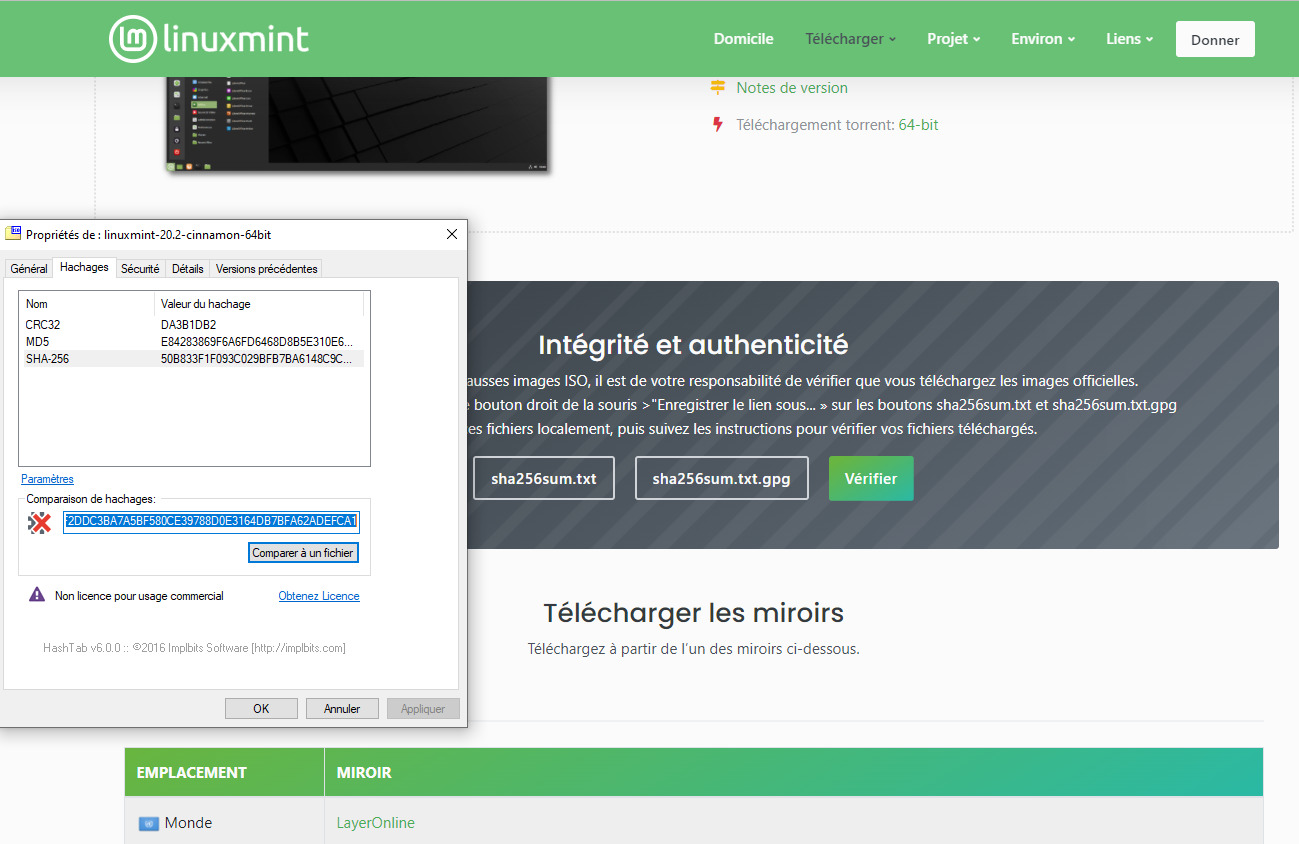Screen dimensions: 1299x844
Task: Click the globe flag icon beside Monde
Action: pyautogui.click(x=148, y=824)
